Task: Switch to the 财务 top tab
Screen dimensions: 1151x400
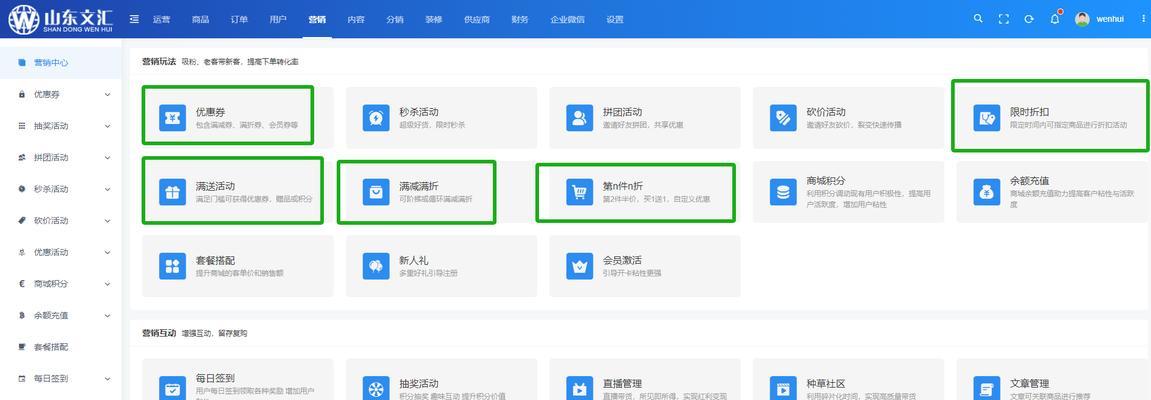Action: coord(520,20)
